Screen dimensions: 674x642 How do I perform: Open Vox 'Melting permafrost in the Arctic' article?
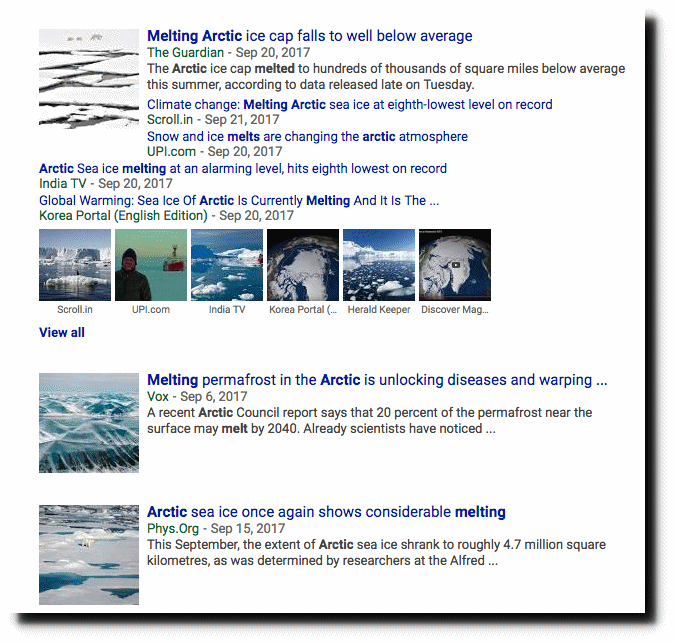(x=377, y=380)
